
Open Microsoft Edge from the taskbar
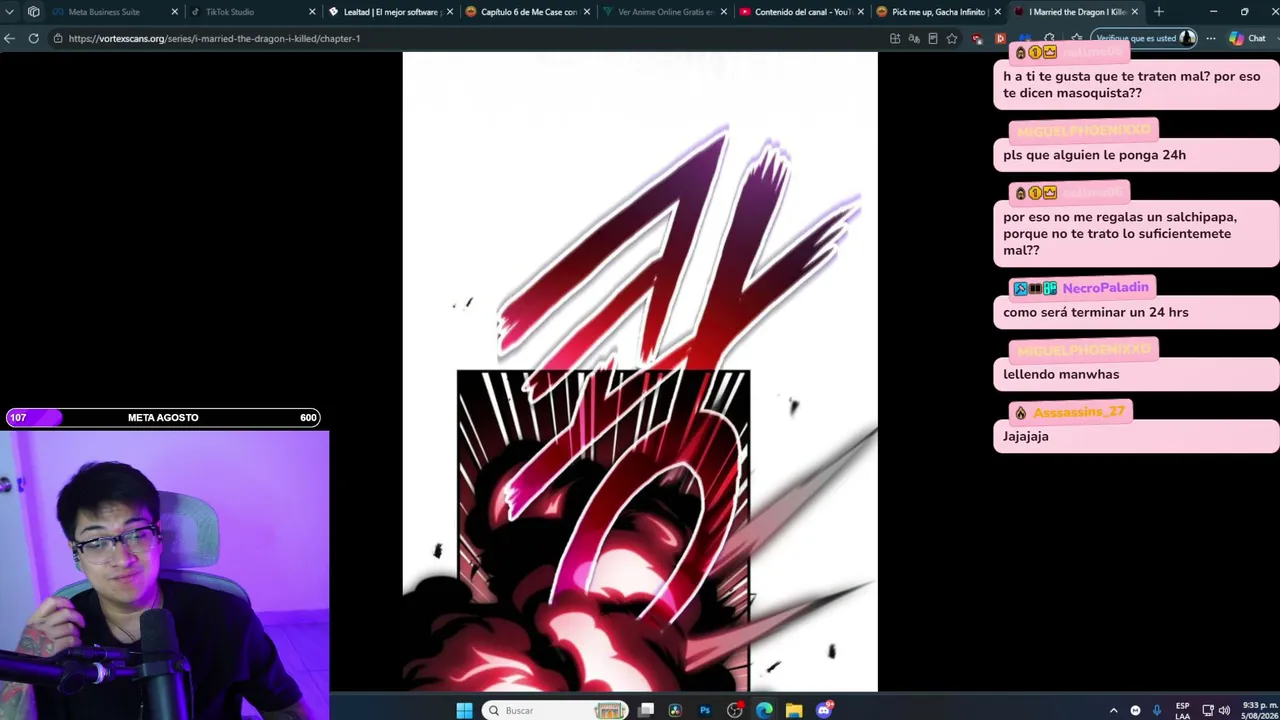click(x=764, y=710)
